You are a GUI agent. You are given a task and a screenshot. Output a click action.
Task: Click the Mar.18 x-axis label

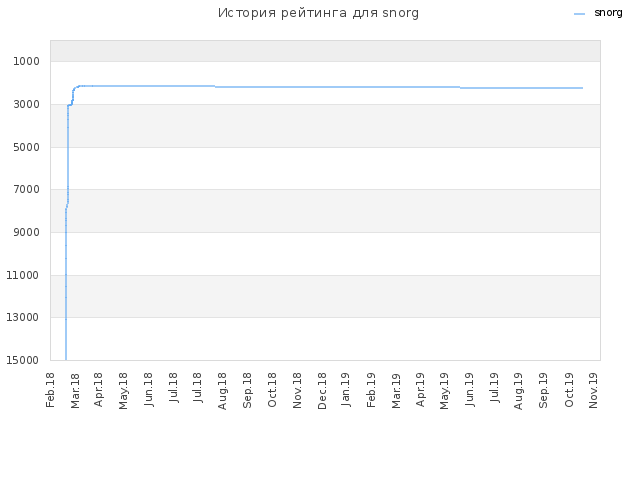tap(75, 391)
